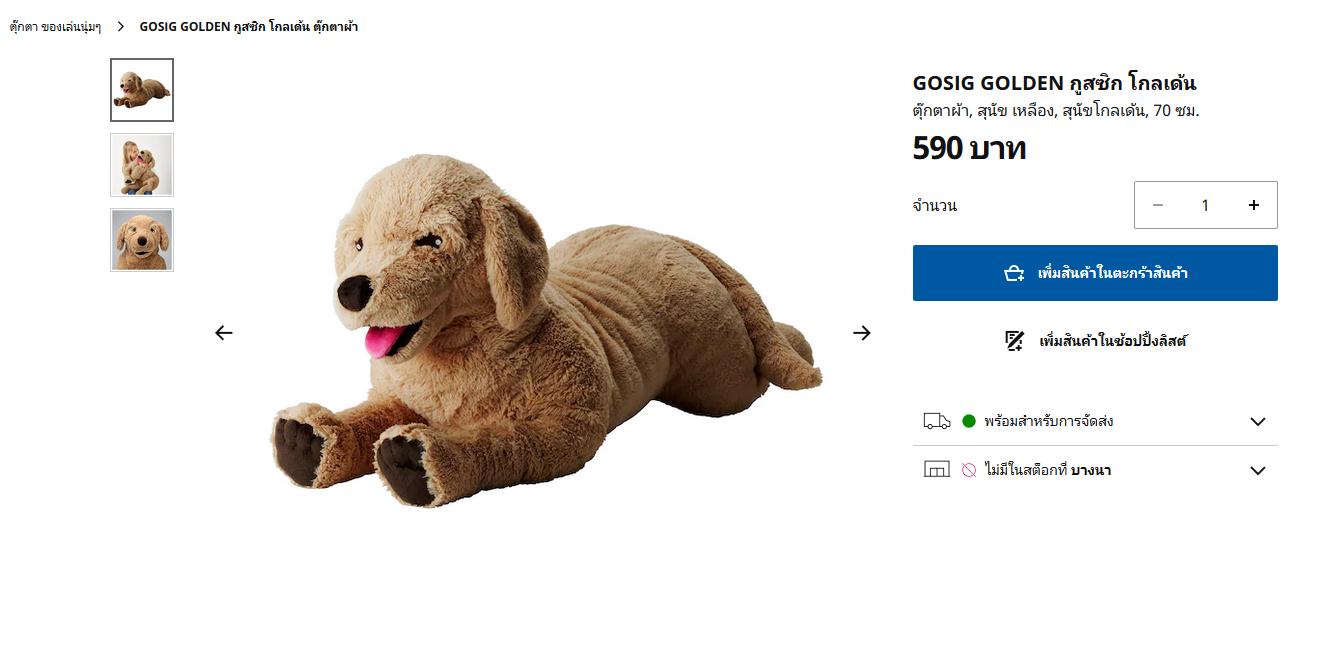
Task: Click the previous image arrow
Action: 223,332
